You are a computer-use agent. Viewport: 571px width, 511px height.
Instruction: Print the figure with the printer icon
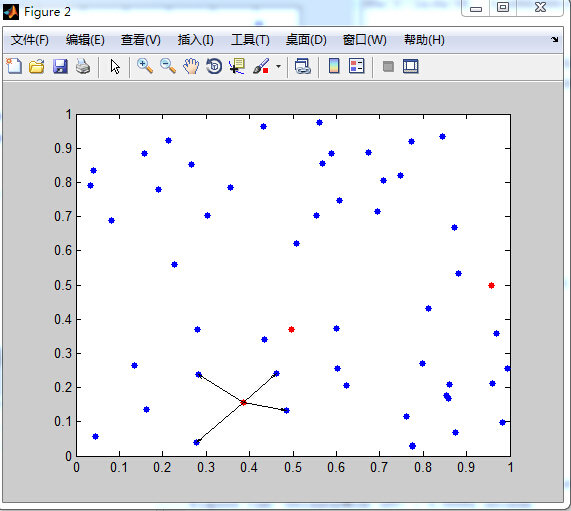83,67
